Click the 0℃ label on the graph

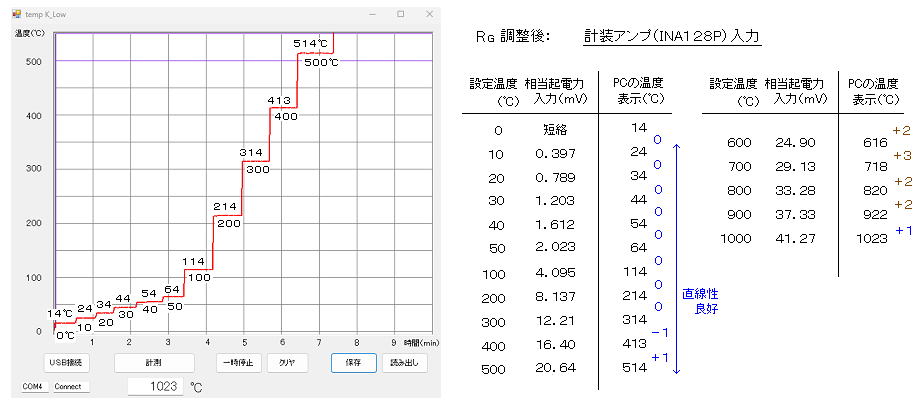point(65,336)
